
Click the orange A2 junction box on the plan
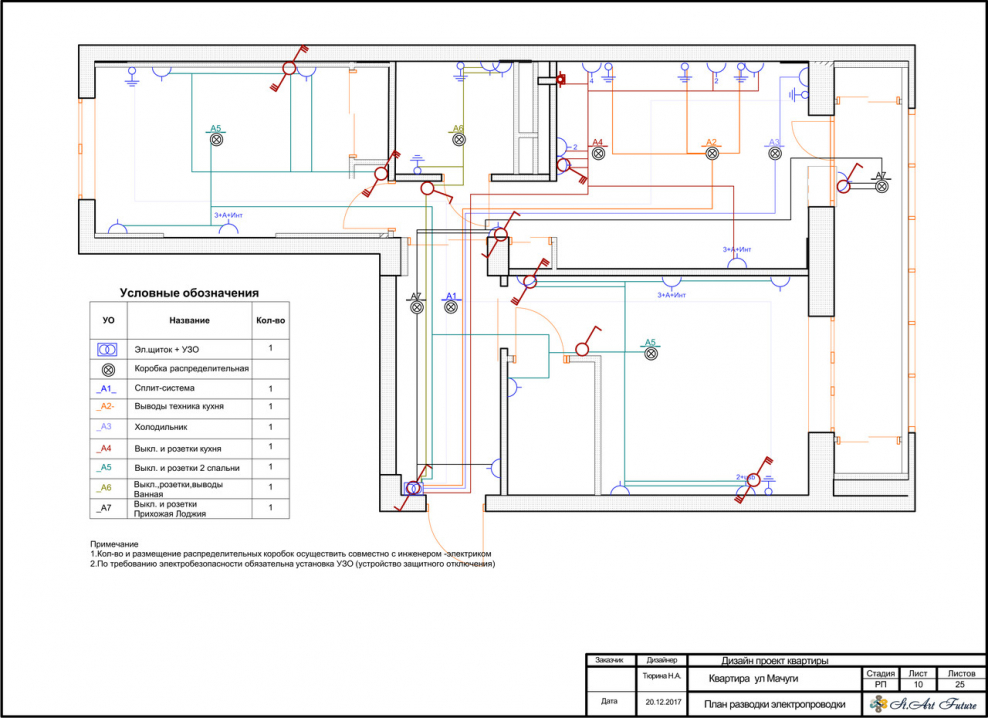pyautogui.click(x=712, y=154)
